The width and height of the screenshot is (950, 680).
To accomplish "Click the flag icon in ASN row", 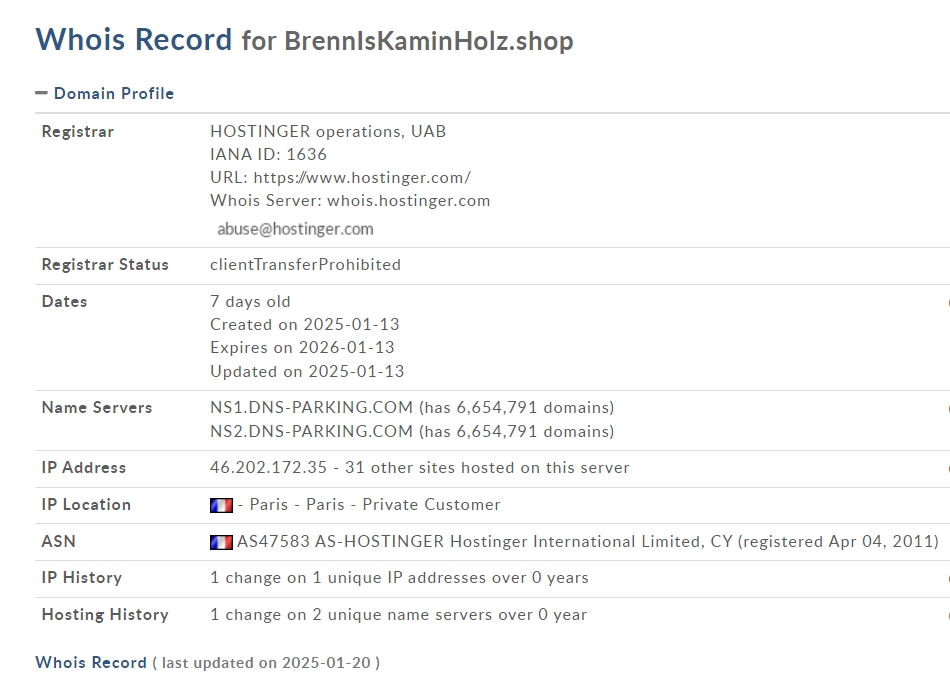I will [x=221, y=542].
